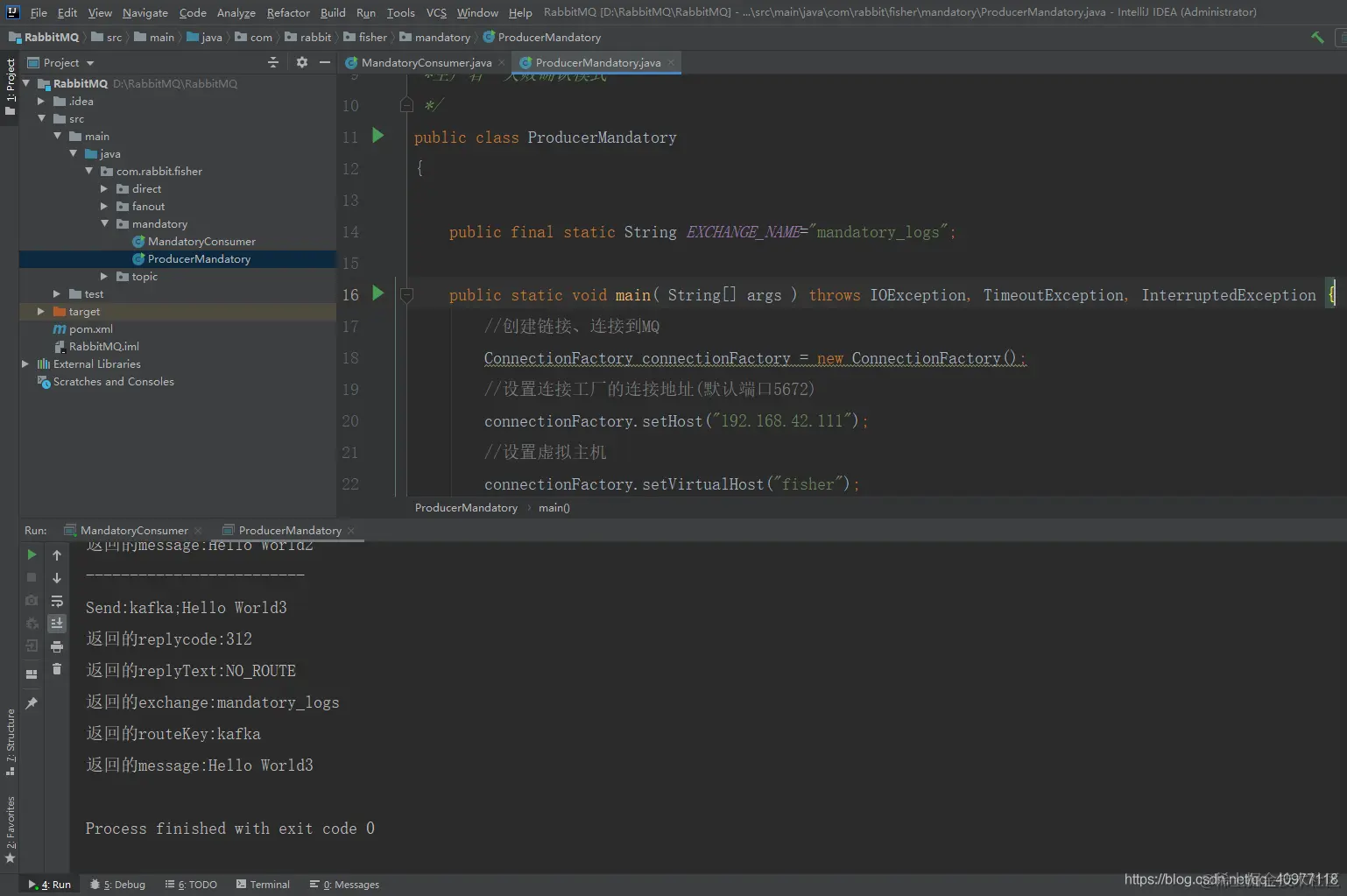The width and height of the screenshot is (1347, 896).
Task: Open the Messages tool window
Action: pyautogui.click(x=344, y=885)
